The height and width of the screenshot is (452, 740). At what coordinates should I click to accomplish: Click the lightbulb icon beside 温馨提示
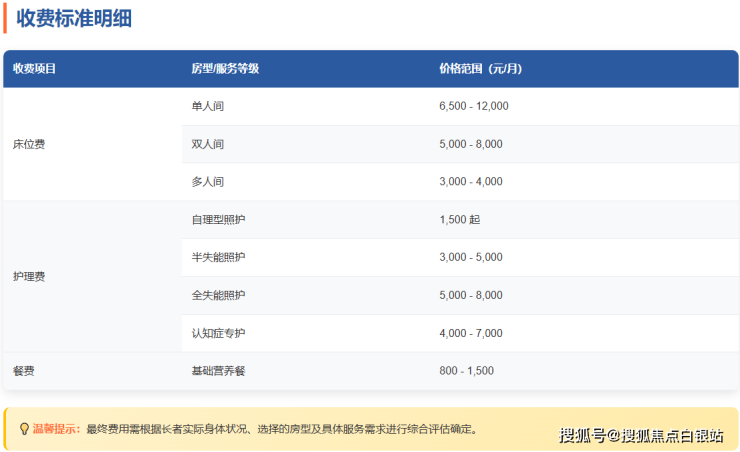[x=24, y=429]
